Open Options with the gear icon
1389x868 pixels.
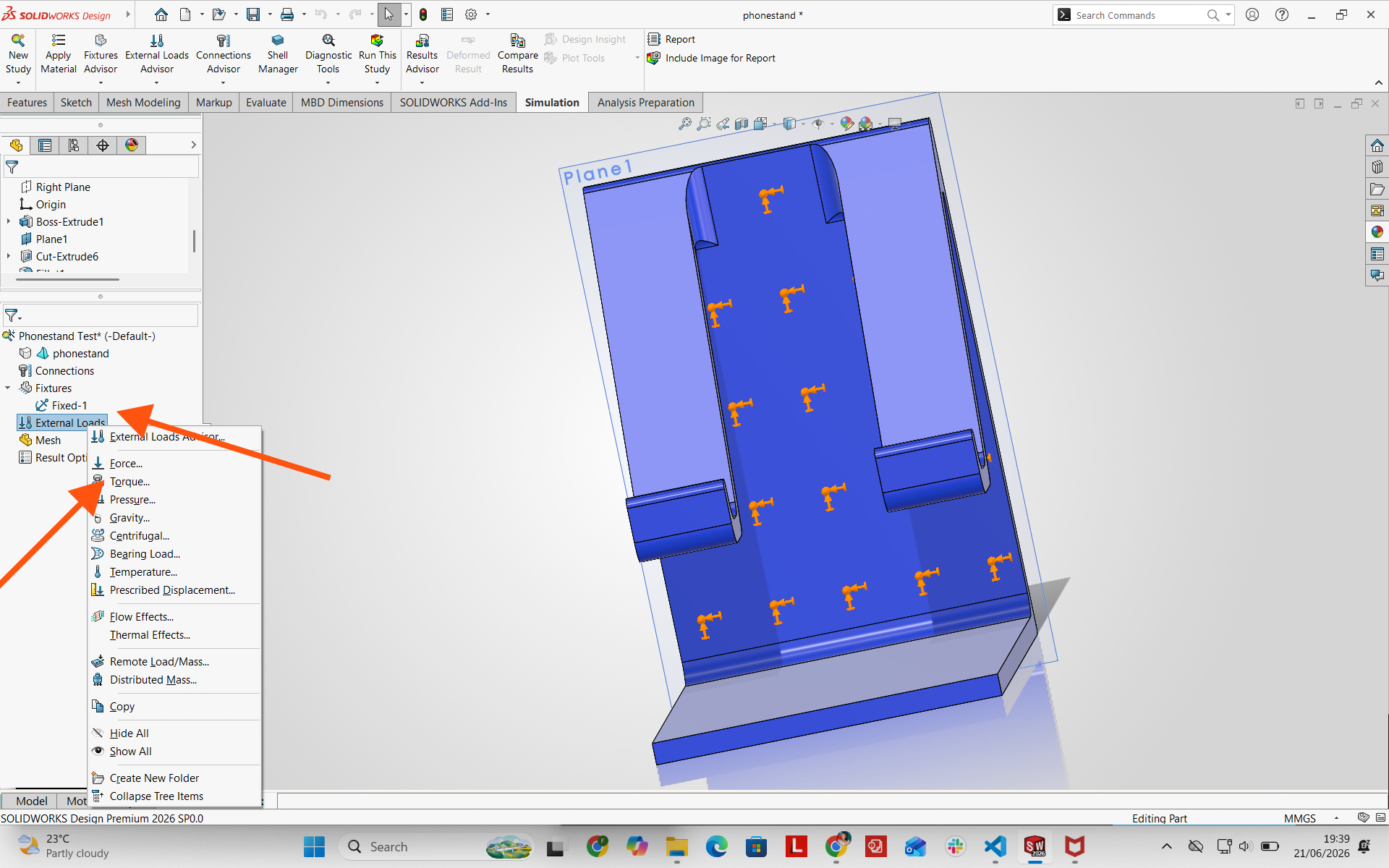(471, 14)
